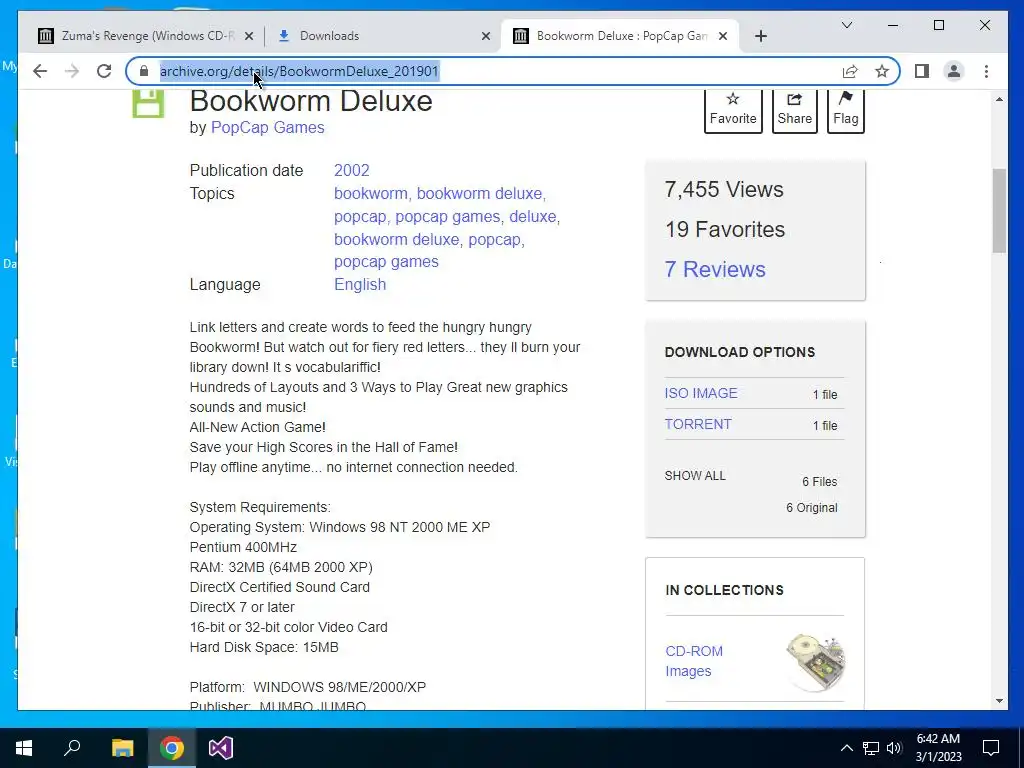Open the 7 Reviews link
Viewport: 1024px width, 768px height.
click(x=715, y=269)
